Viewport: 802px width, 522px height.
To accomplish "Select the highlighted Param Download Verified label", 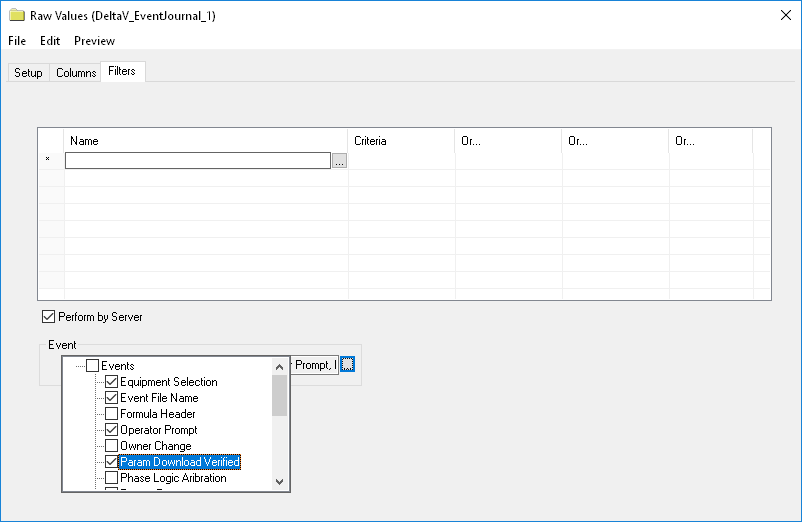I will point(180,462).
